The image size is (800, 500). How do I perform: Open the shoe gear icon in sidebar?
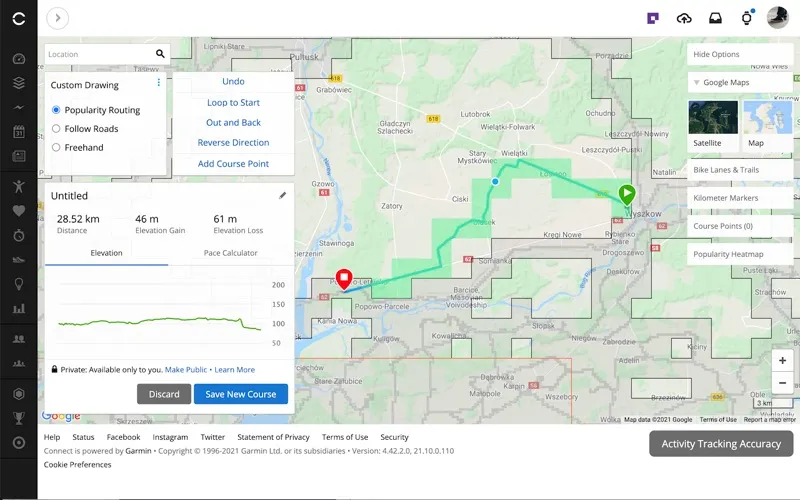(19, 260)
